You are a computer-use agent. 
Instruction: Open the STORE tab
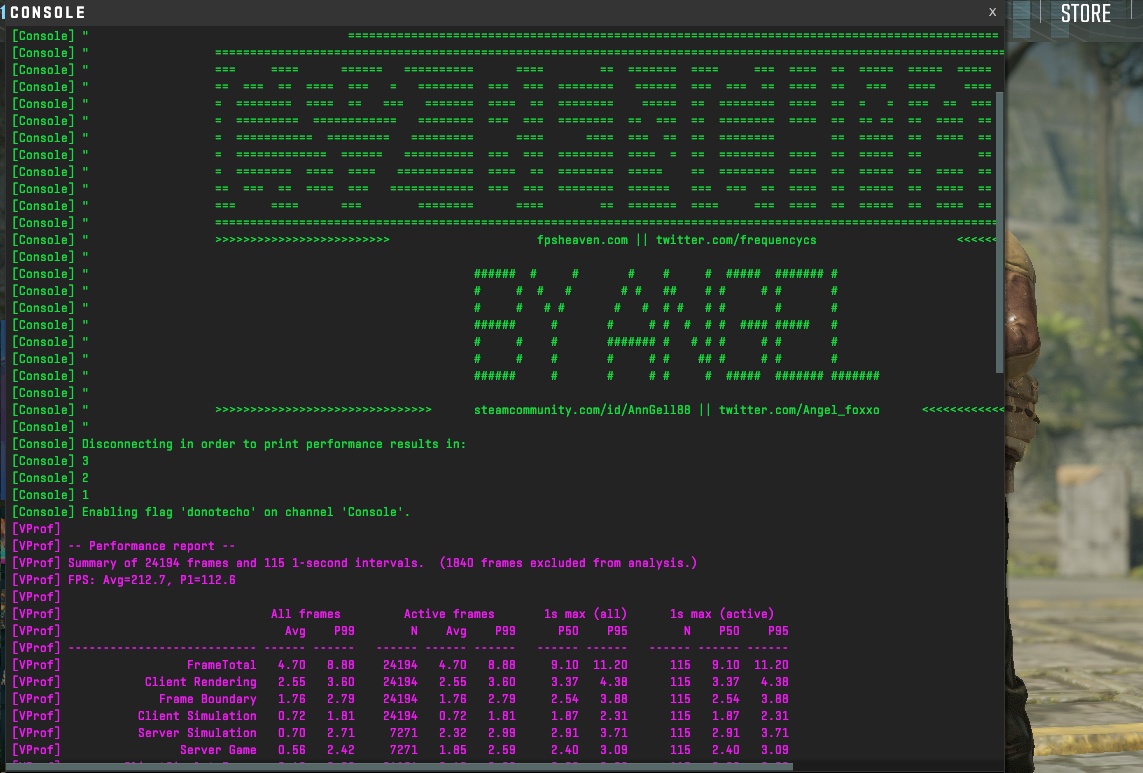click(1085, 13)
